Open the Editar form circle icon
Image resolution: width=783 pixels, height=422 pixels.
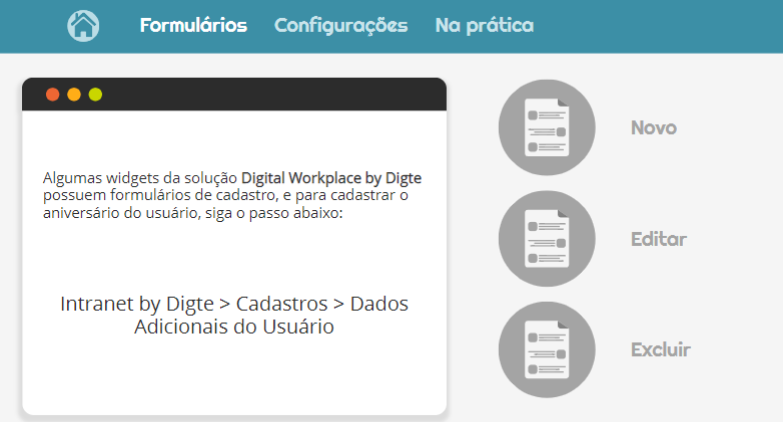547,239
